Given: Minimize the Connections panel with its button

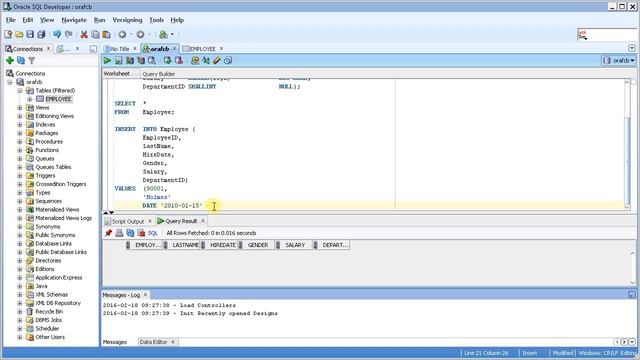Looking at the screenshot, I should [x=93, y=49].
